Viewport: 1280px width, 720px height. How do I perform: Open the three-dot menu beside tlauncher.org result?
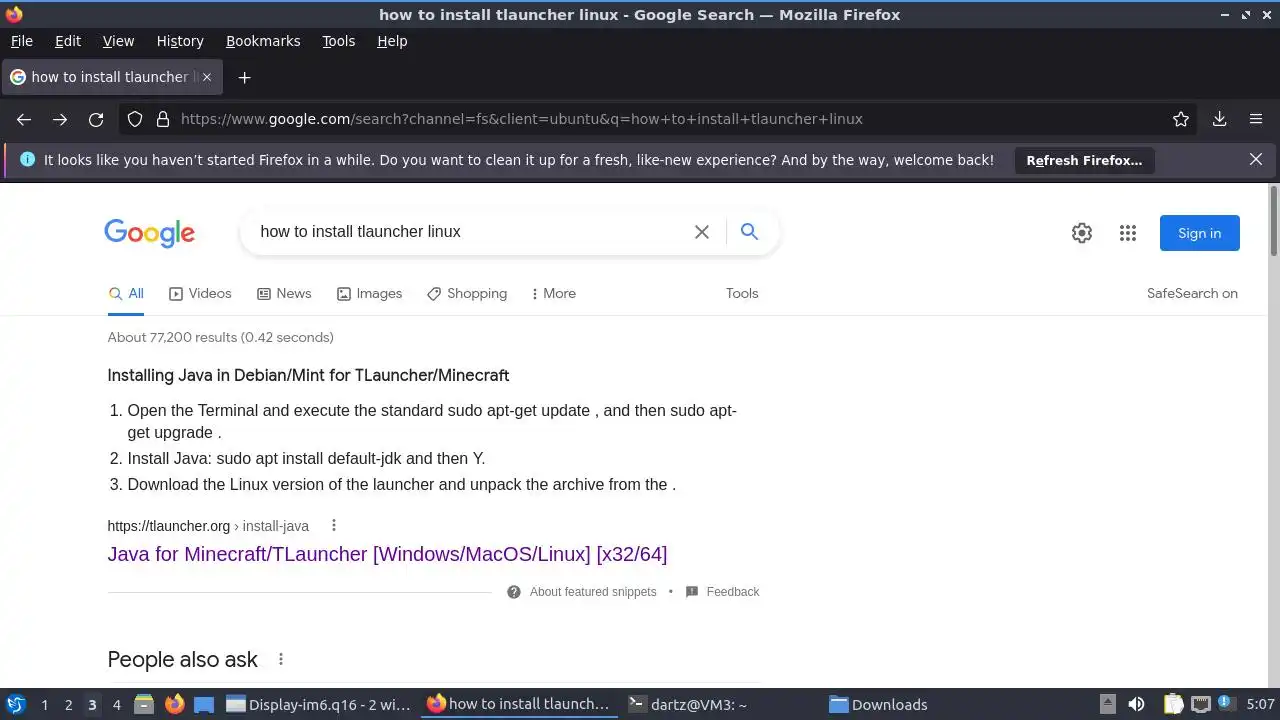pyautogui.click(x=334, y=526)
